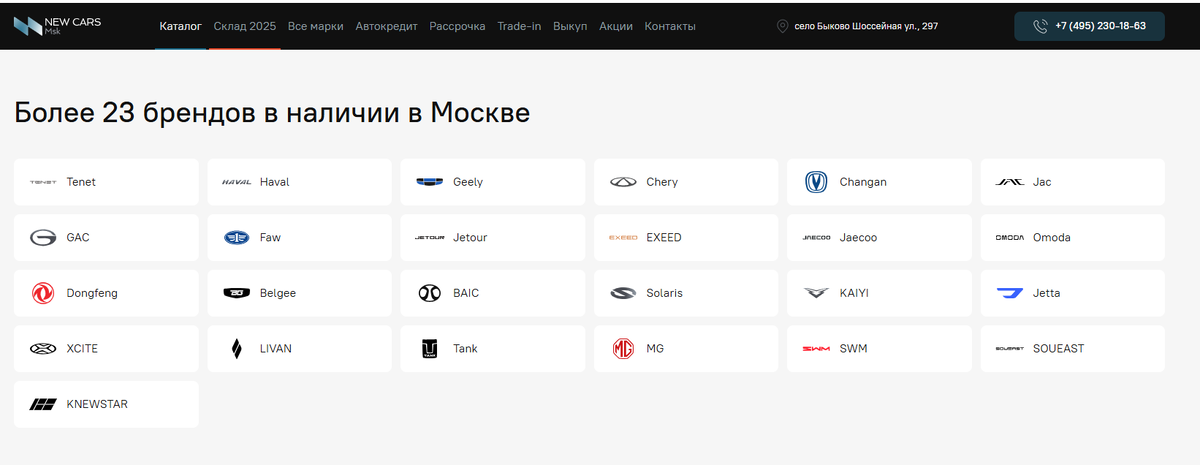Open the address село Быково Шоссейная ул., 297

pyautogui.click(x=866, y=26)
